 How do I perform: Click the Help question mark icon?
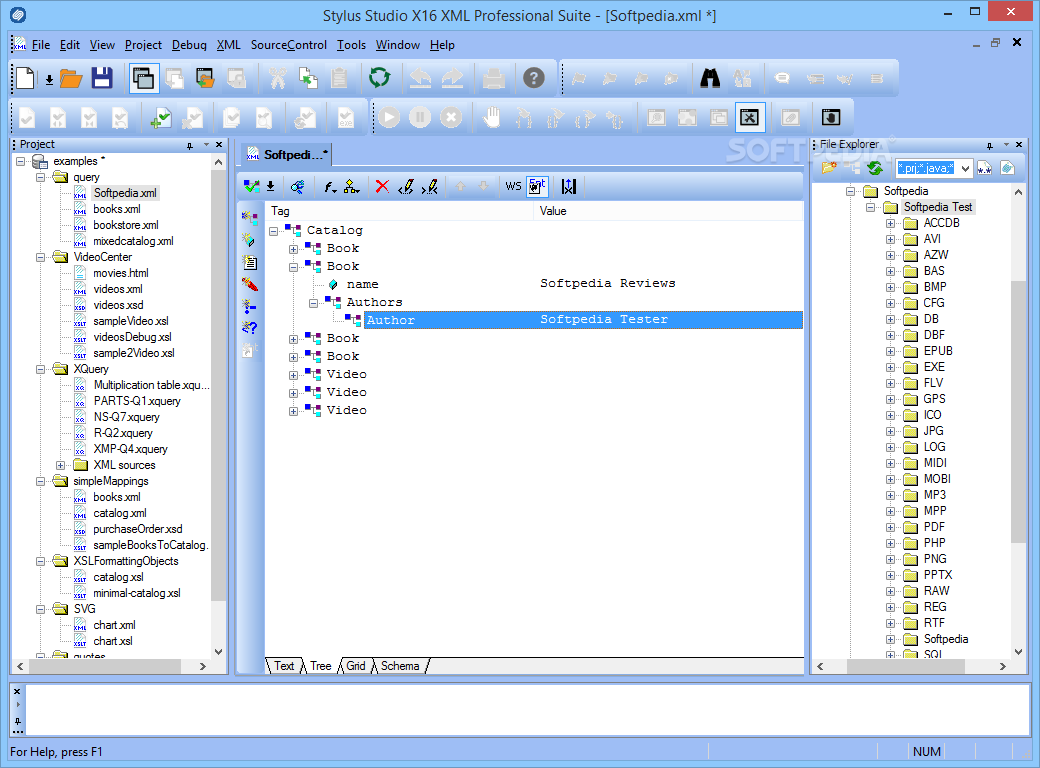click(533, 78)
